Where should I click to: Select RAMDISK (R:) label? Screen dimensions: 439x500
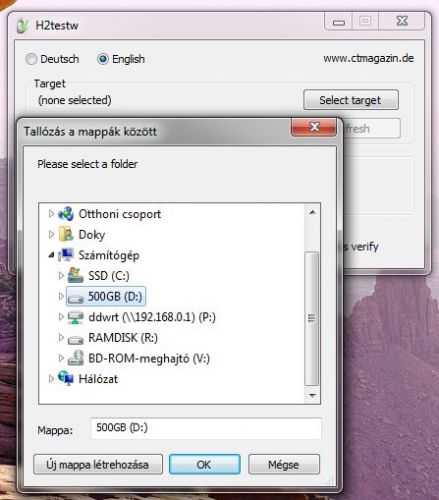(x=123, y=338)
